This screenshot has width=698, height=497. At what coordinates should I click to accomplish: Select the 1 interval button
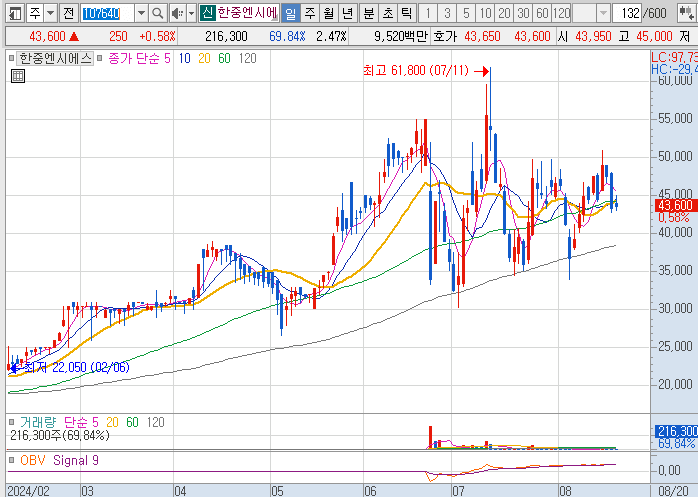428,13
